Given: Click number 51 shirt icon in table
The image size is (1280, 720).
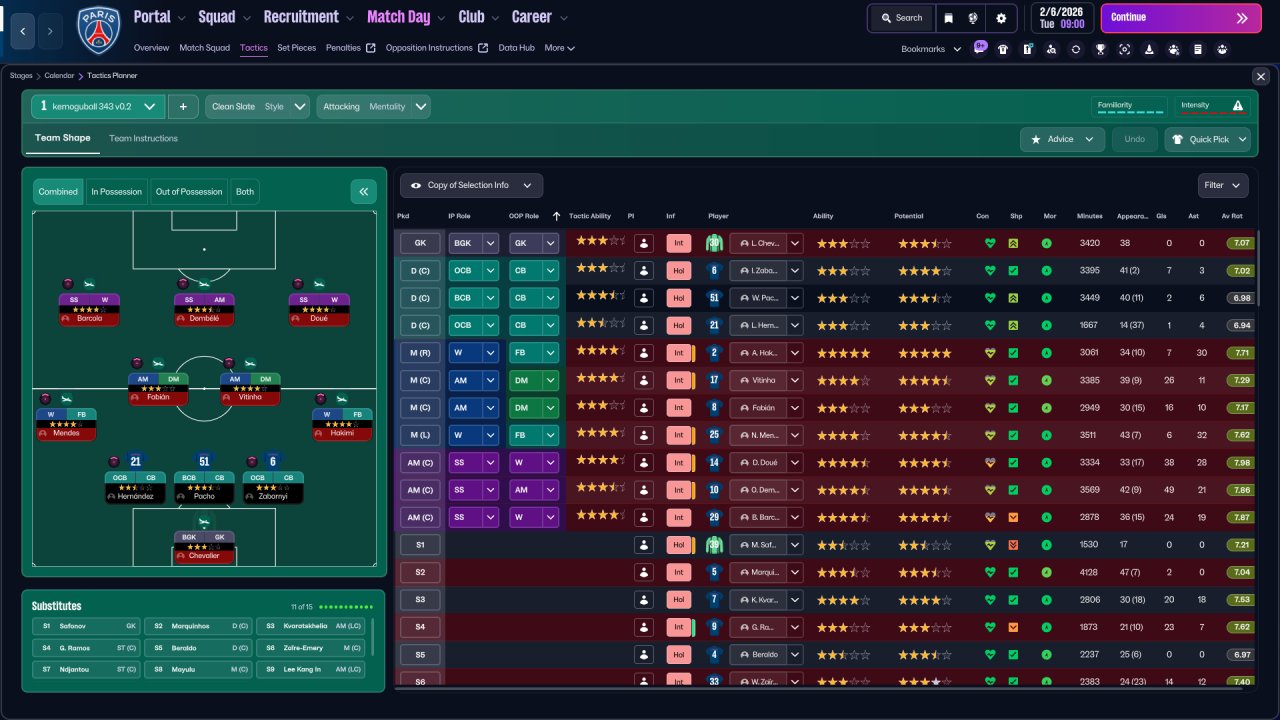Looking at the screenshot, I should [x=713, y=298].
